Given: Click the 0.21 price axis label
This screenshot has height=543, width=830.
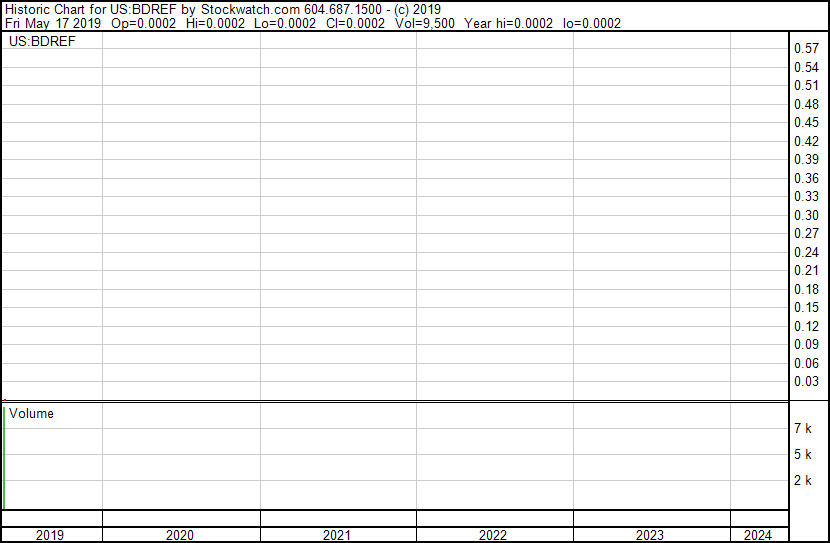Looking at the screenshot, I should [806, 270].
